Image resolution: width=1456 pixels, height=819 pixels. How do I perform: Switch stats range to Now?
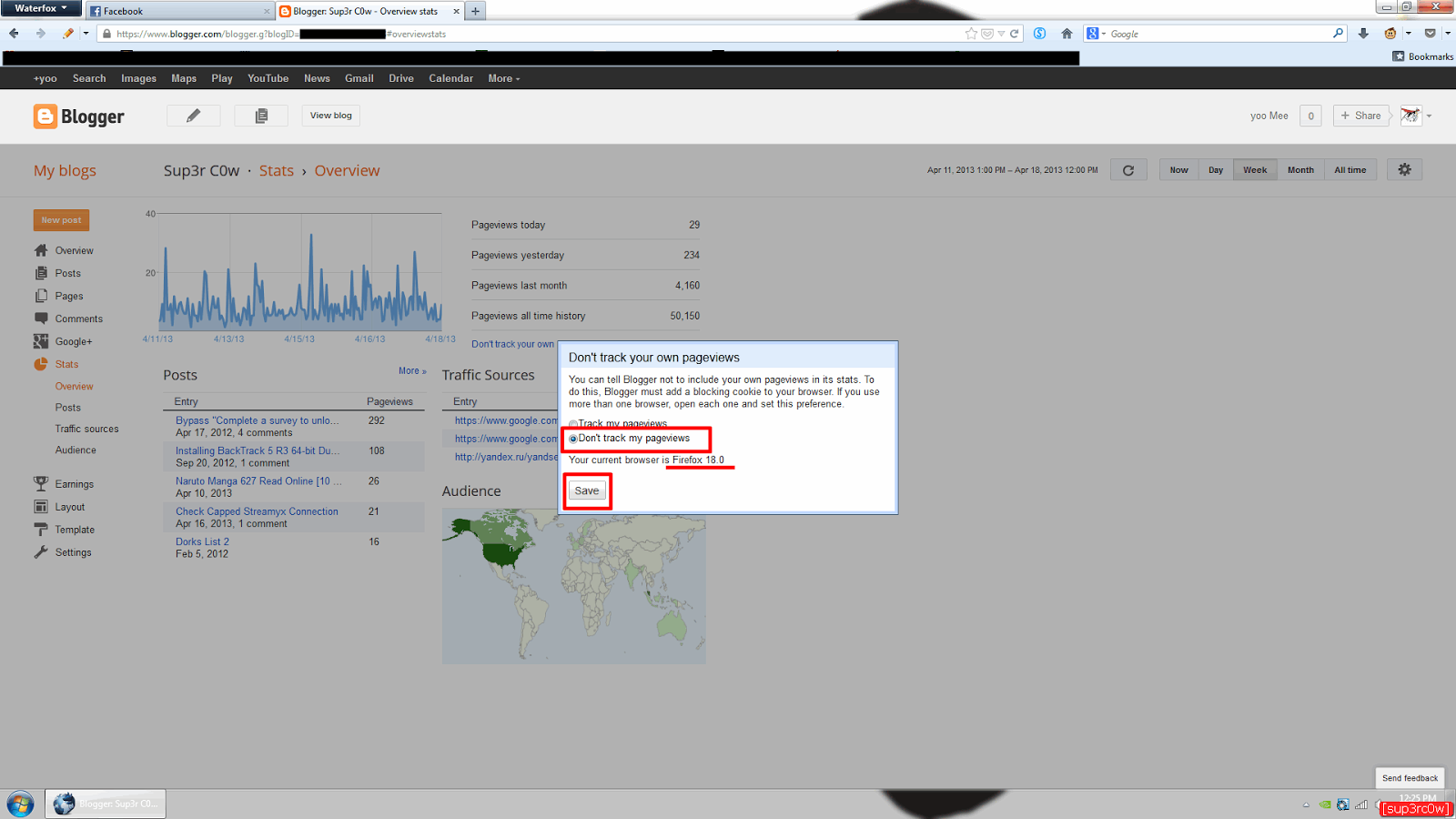tap(1178, 170)
